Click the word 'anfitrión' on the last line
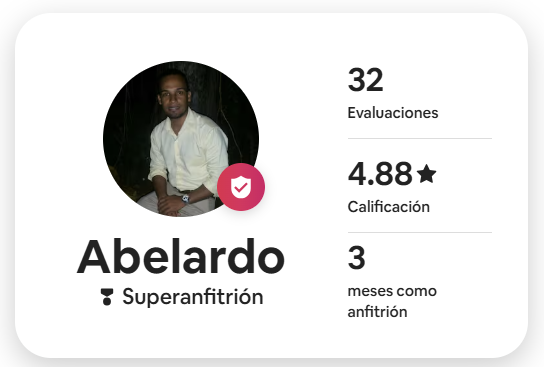The width and height of the screenshot is (544, 367). click(x=377, y=311)
